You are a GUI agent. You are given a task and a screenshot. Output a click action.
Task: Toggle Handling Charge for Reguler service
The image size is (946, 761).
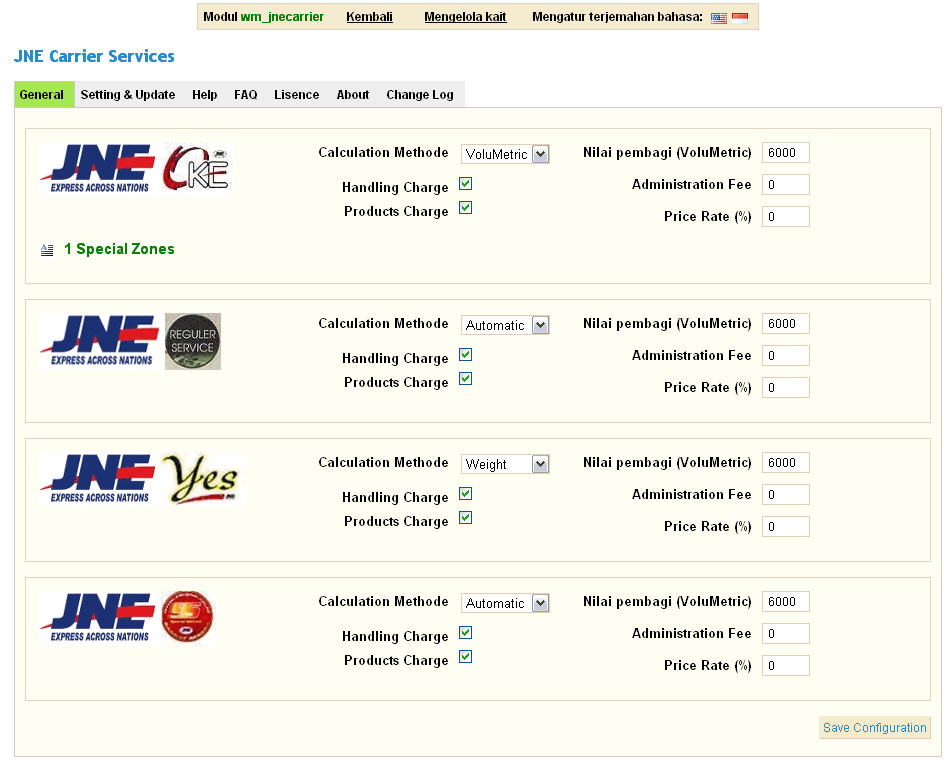pyautogui.click(x=465, y=354)
